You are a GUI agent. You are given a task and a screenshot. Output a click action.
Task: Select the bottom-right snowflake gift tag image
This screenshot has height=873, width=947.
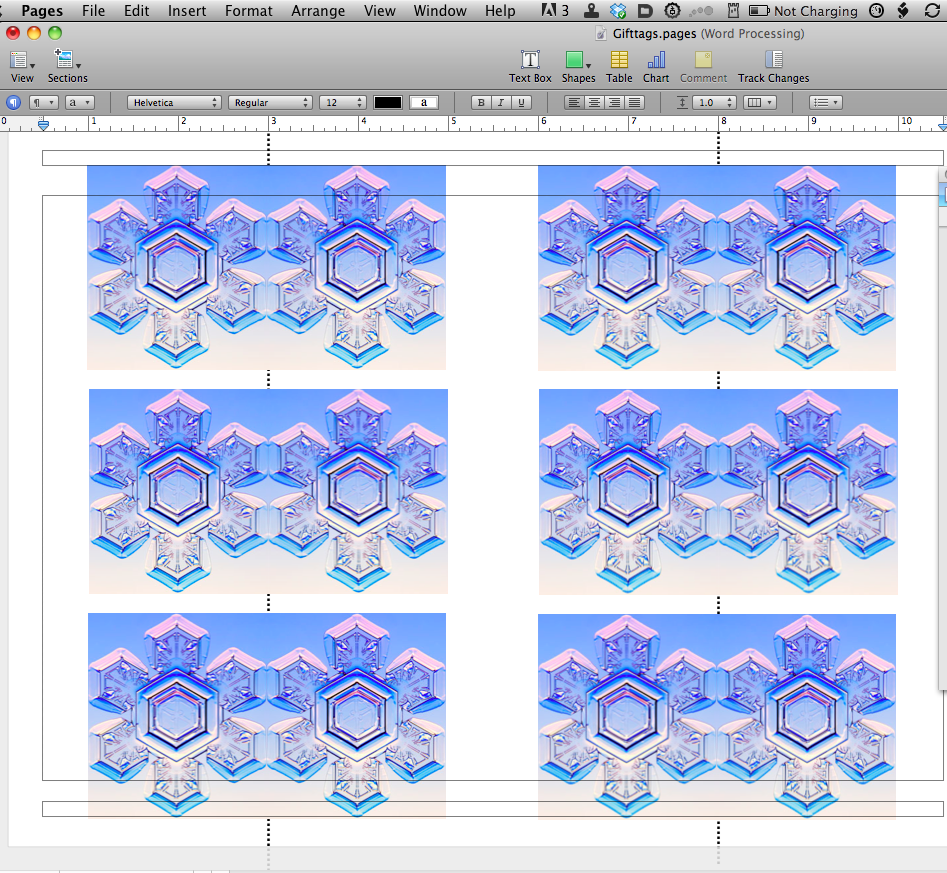pos(717,716)
